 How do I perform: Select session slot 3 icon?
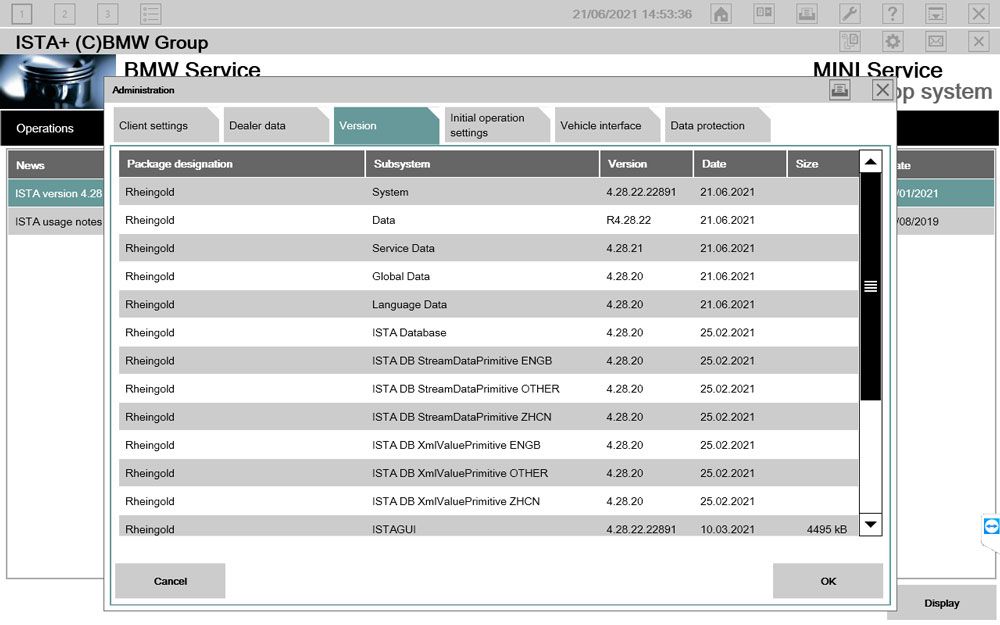(107, 13)
